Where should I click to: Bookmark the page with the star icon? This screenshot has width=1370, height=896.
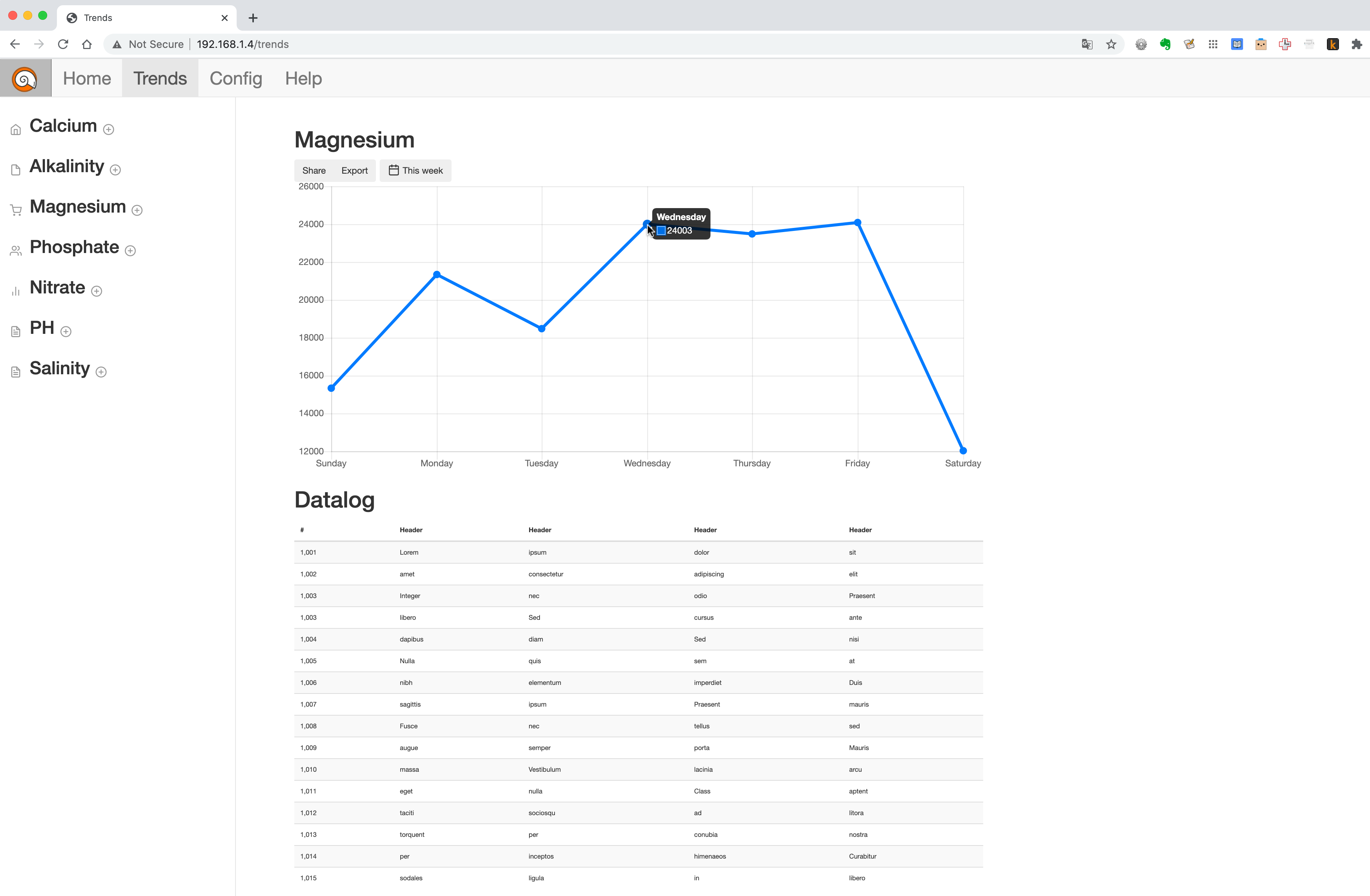1111,44
